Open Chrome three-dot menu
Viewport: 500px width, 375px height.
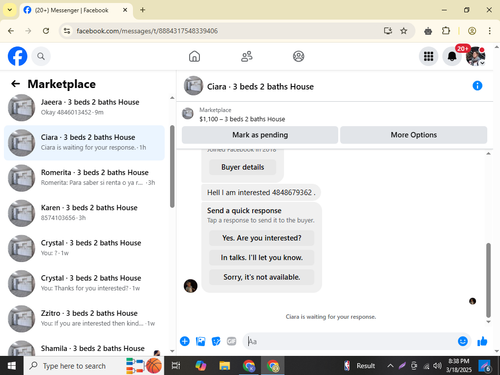[x=489, y=31]
